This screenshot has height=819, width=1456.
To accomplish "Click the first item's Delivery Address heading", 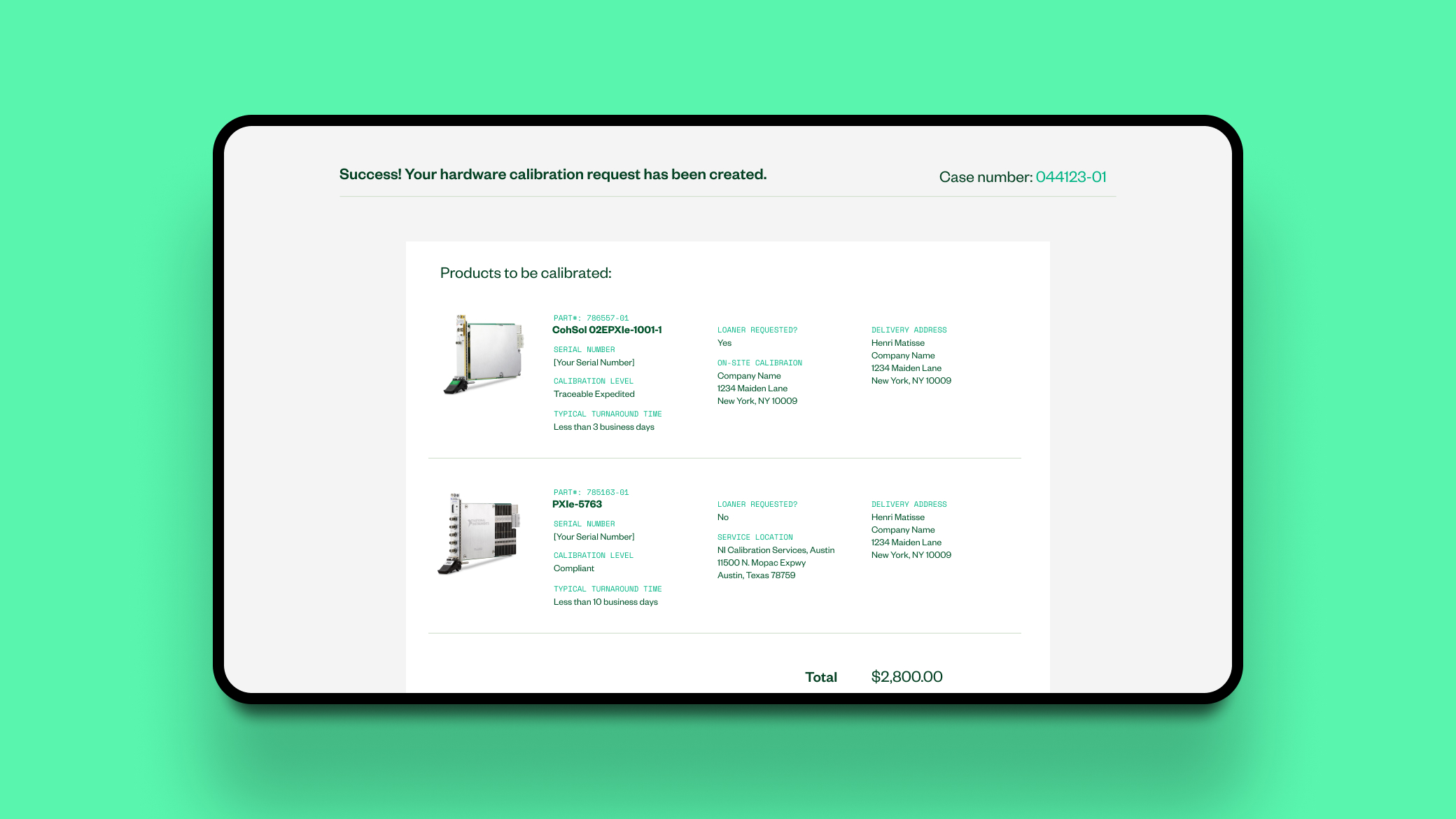I will point(909,330).
